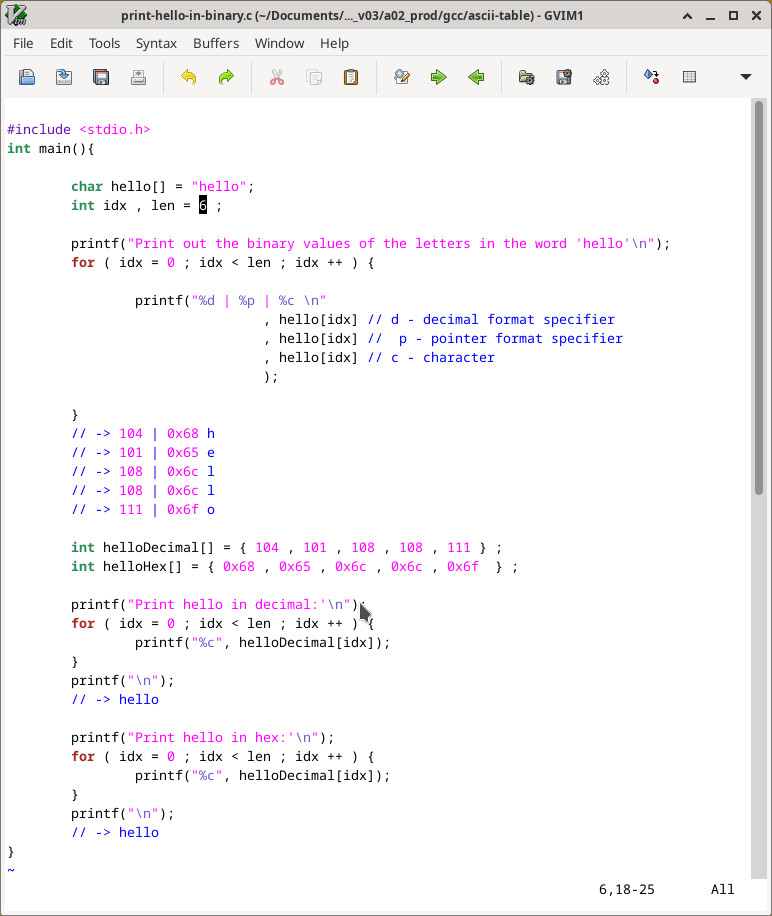Open Find and Replace from the toolbar
The image size is (772, 916).
pyautogui.click(x=402, y=77)
